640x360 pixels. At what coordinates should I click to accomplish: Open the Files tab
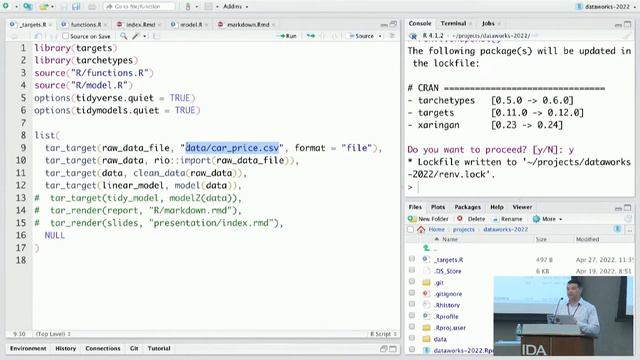coord(415,207)
